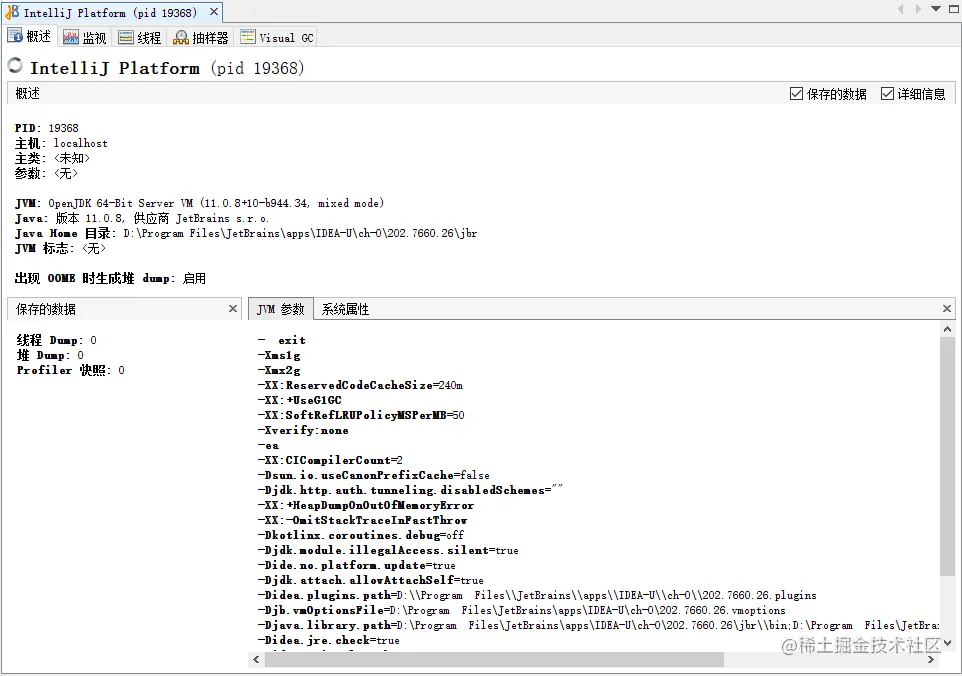Click the 堆 Dump: 0 entry
Viewport: 962px width, 676px height.
[50, 355]
